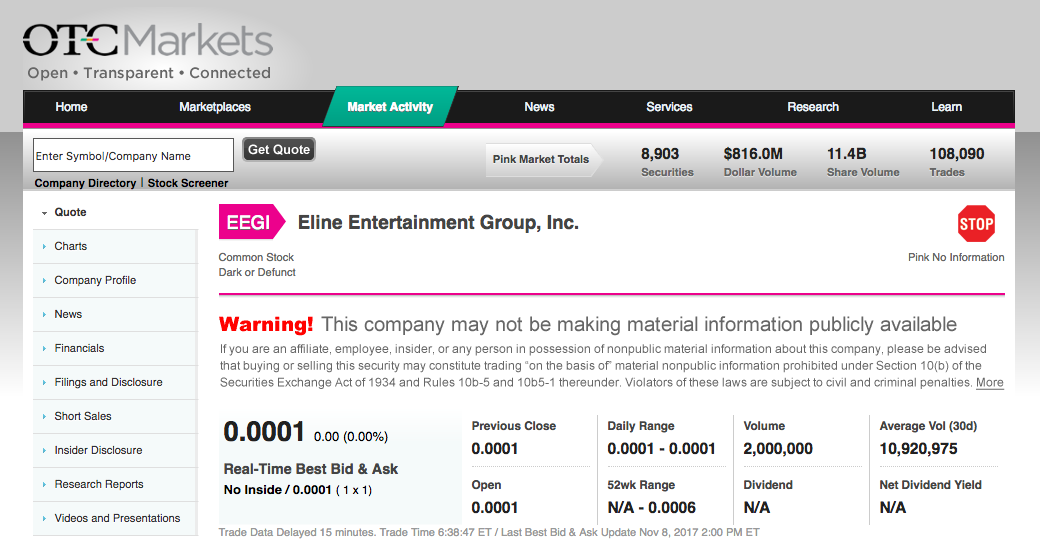Click the $816.0M Dollar Volume total
Viewport: 1040px width, 554px height.
[x=760, y=162]
